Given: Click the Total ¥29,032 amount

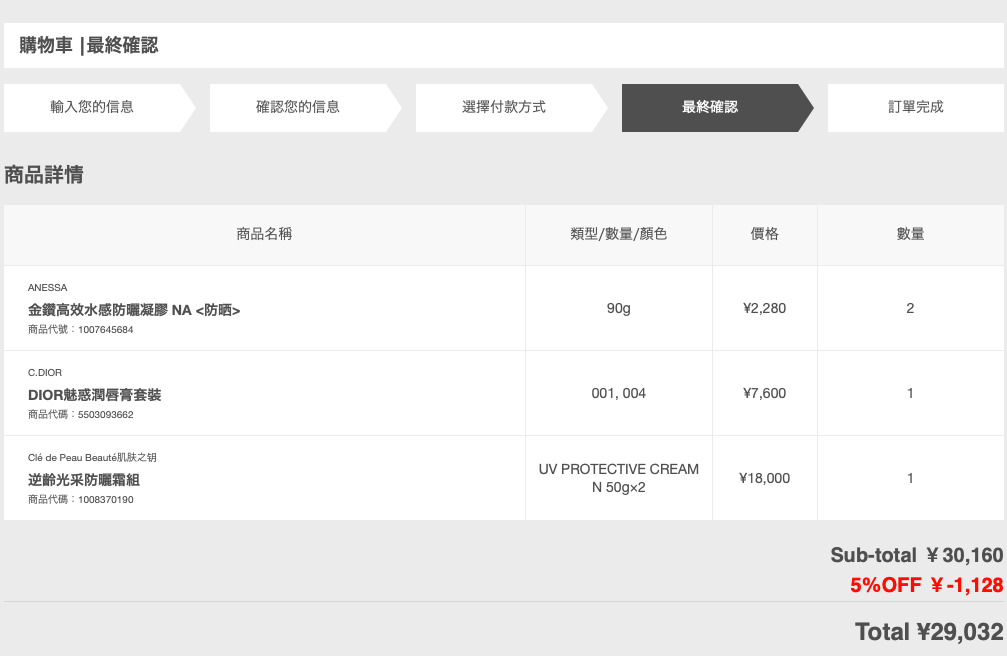Looking at the screenshot, I should pyautogui.click(x=928, y=632).
